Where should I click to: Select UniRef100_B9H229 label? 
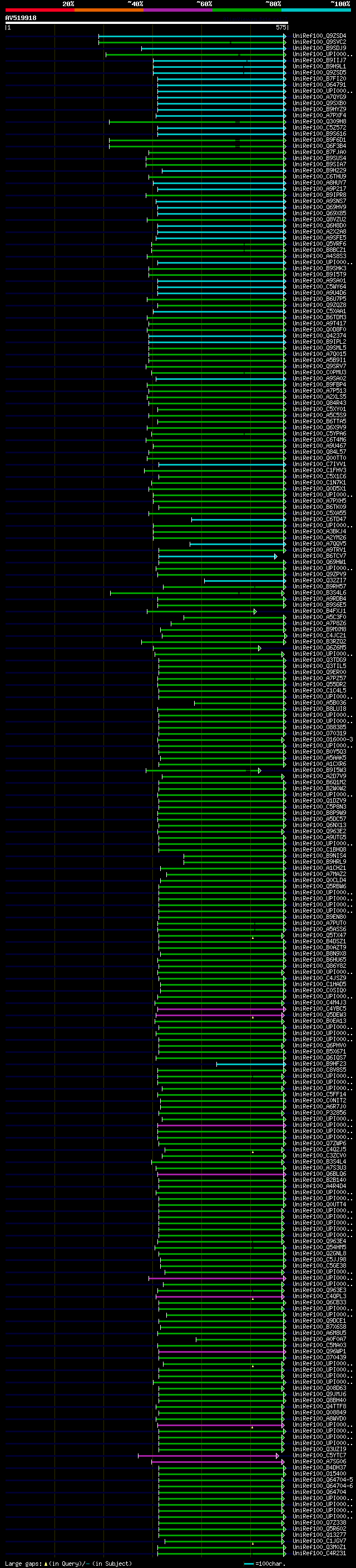pyautogui.click(x=319, y=170)
